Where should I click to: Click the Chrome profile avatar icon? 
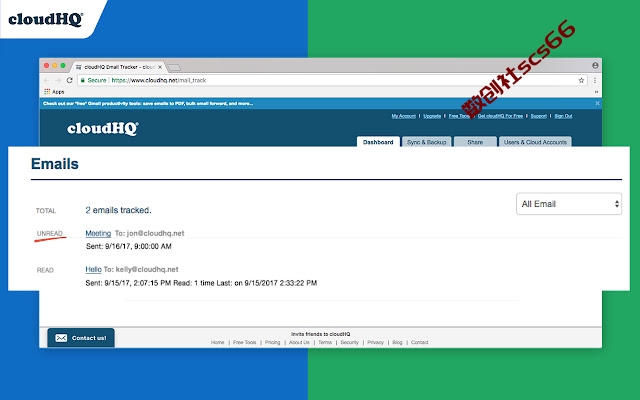coord(595,65)
